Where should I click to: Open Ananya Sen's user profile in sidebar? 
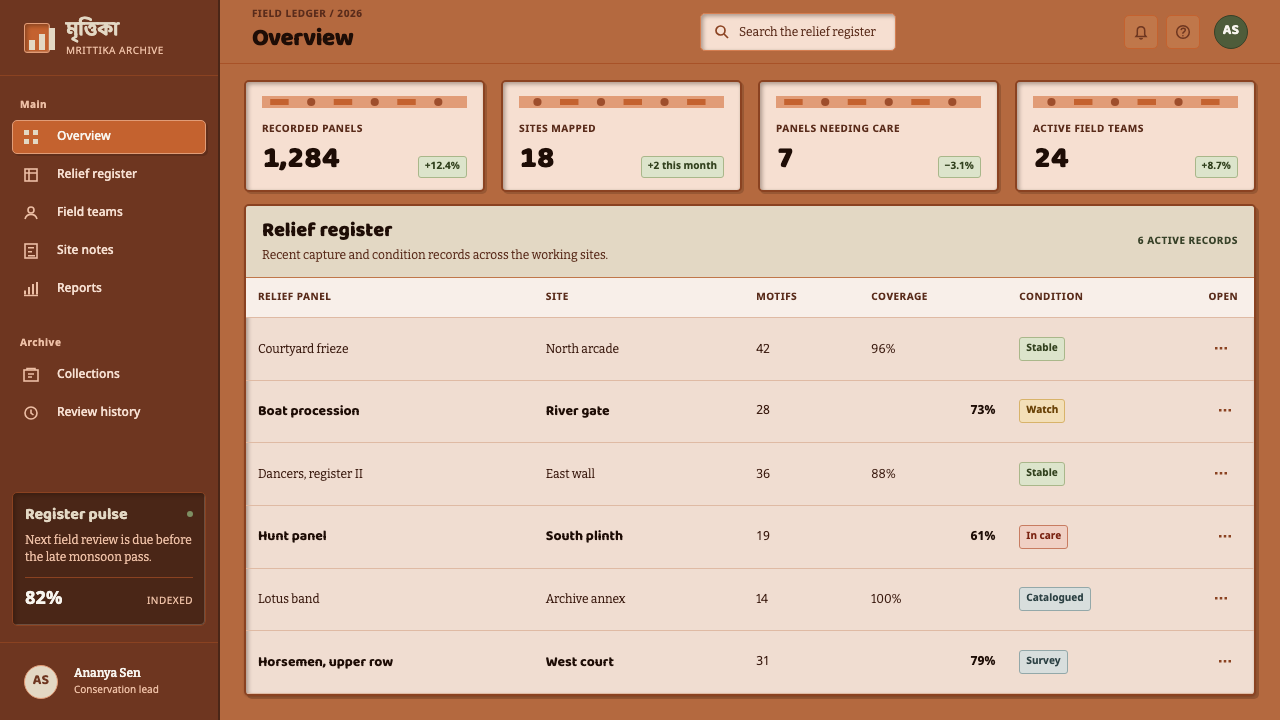click(x=109, y=681)
